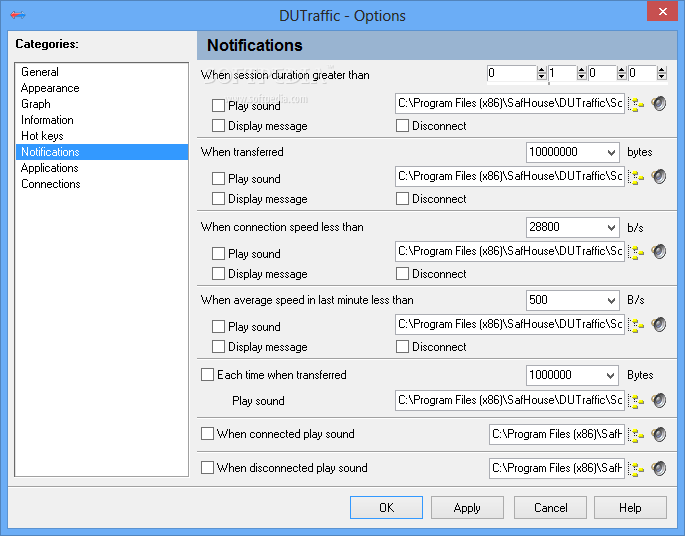Image resolution: width=685 pixels, height=536 pixels.
Task: Enable Display message for average speed
Action: (x=218, y=347)
